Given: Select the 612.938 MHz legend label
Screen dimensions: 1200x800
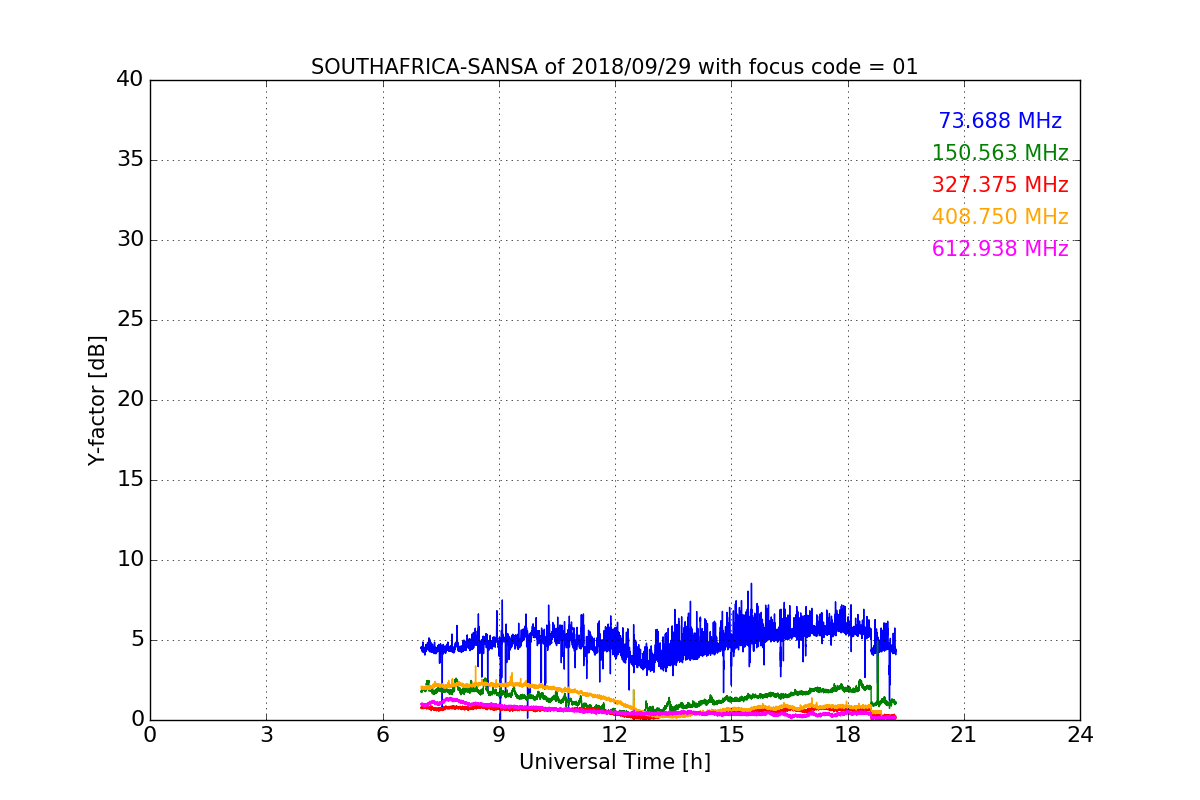Looking at the screenshot, I should coord(1000,249).
